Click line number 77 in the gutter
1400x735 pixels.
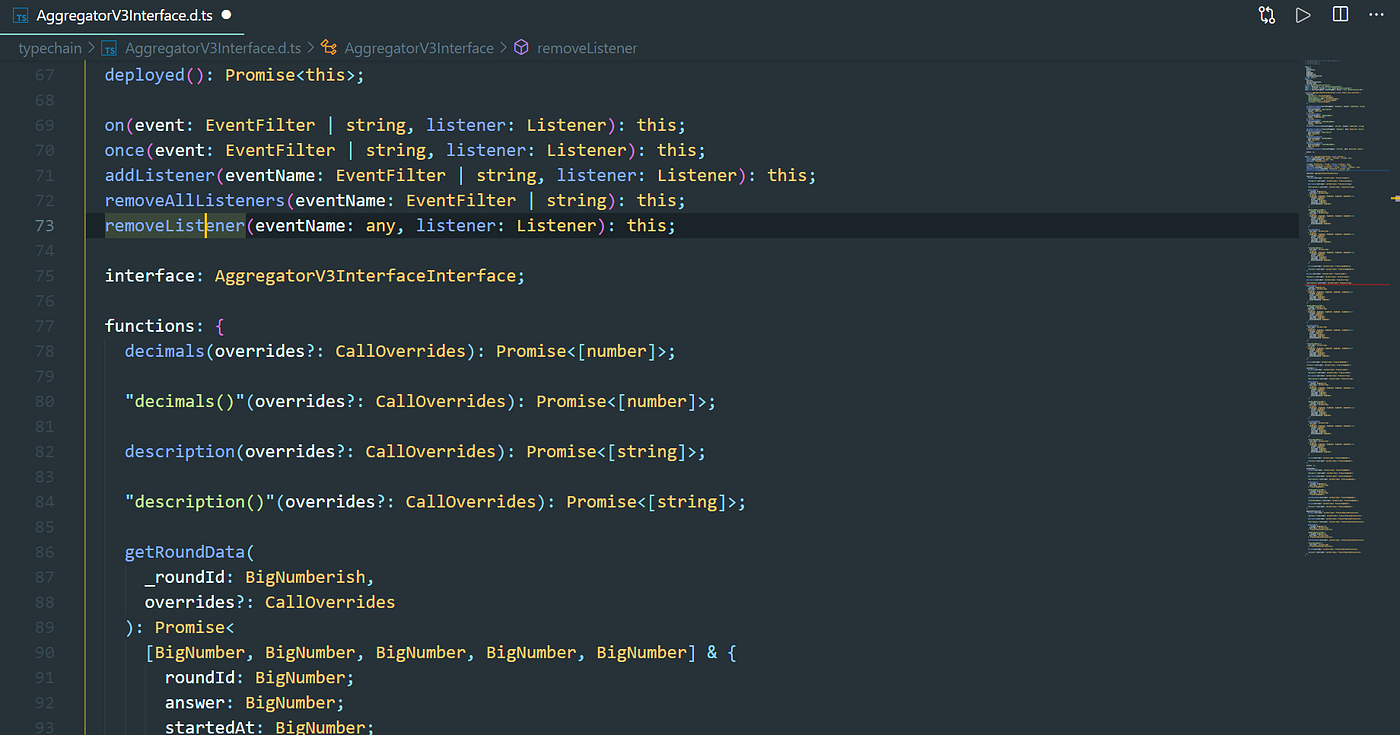click(44, 326)
